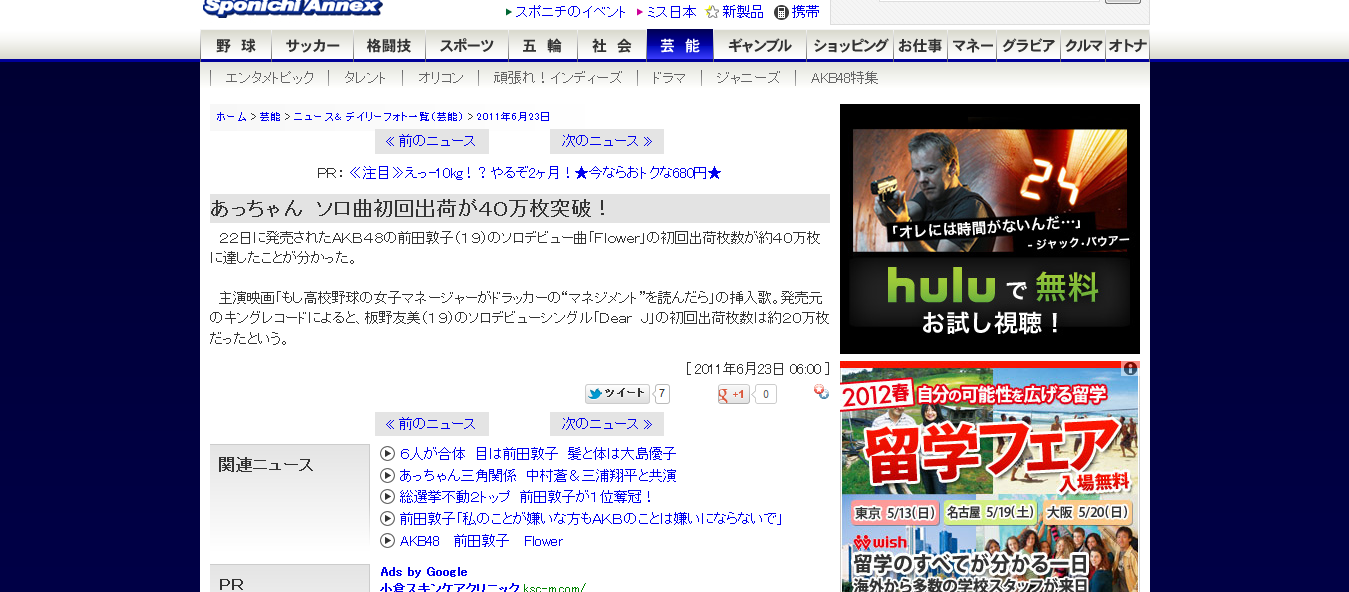Select the ショッピング navigation tab
The height and width of the screenshot is (592, 1349).
(x=850, y=46)
